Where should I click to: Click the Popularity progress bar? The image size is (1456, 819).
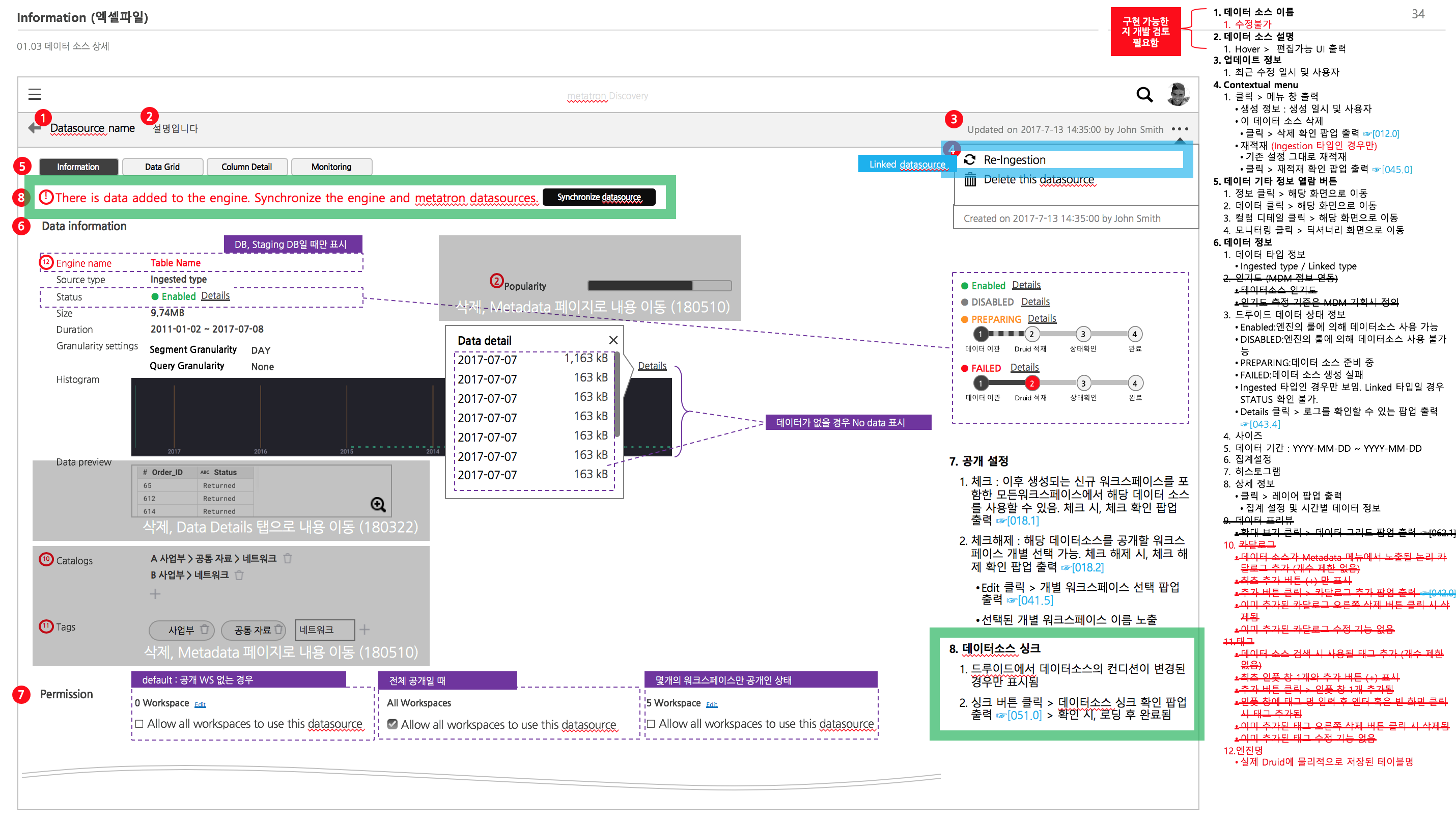pyautogui.click(x=660, y=286)
